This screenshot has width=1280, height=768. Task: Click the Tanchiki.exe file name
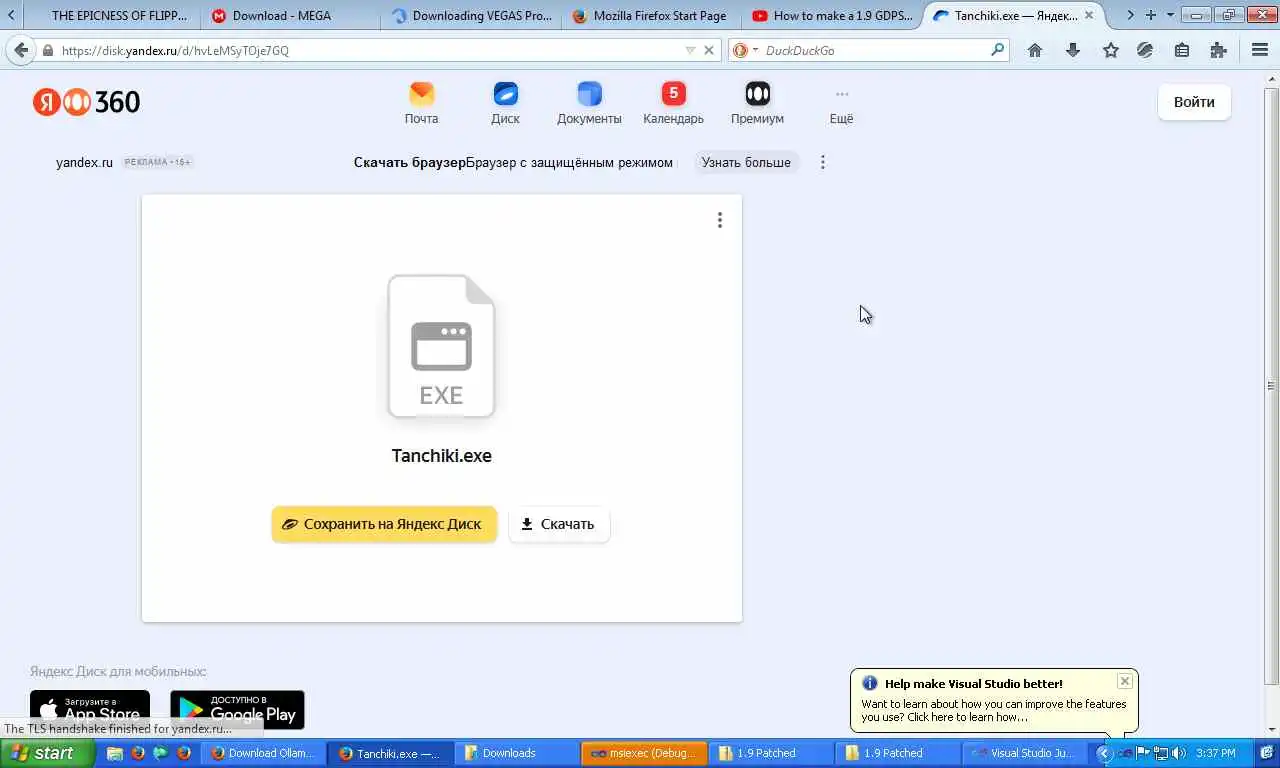click(441, 455)
